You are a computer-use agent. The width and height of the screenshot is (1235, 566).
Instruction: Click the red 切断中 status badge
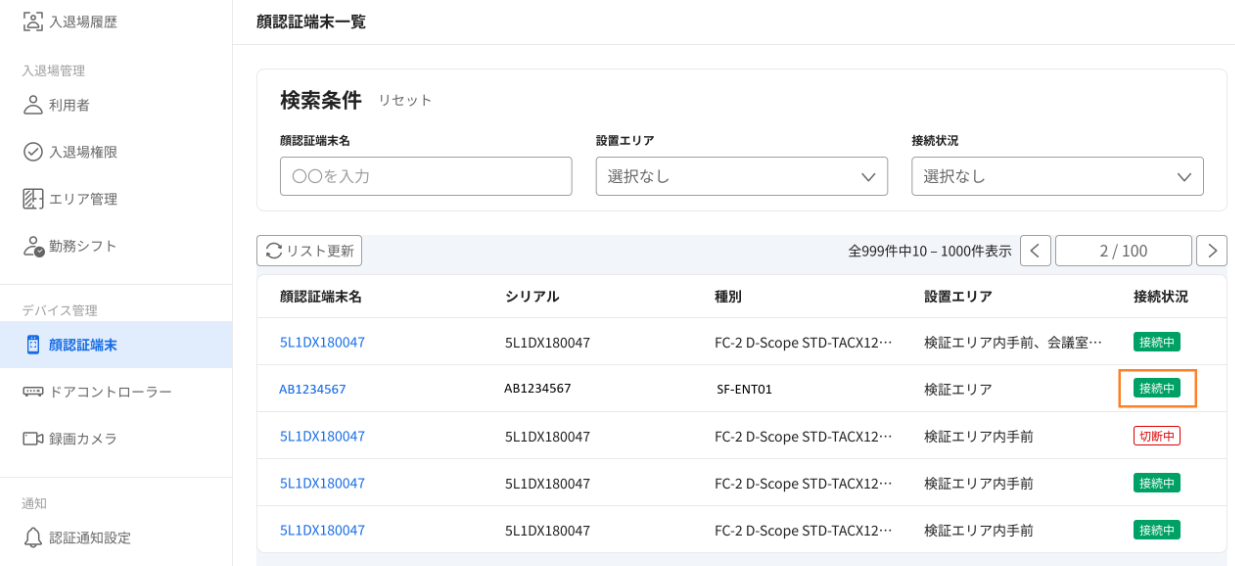[x=1157, y=435]
